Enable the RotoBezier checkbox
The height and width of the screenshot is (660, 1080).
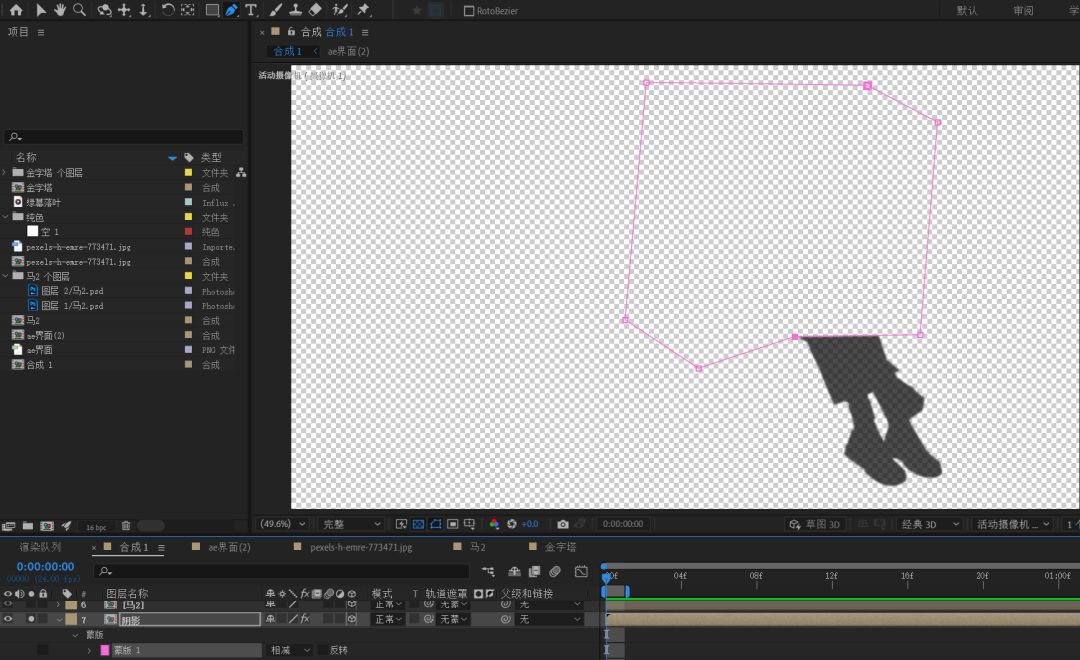click(469, 11)
